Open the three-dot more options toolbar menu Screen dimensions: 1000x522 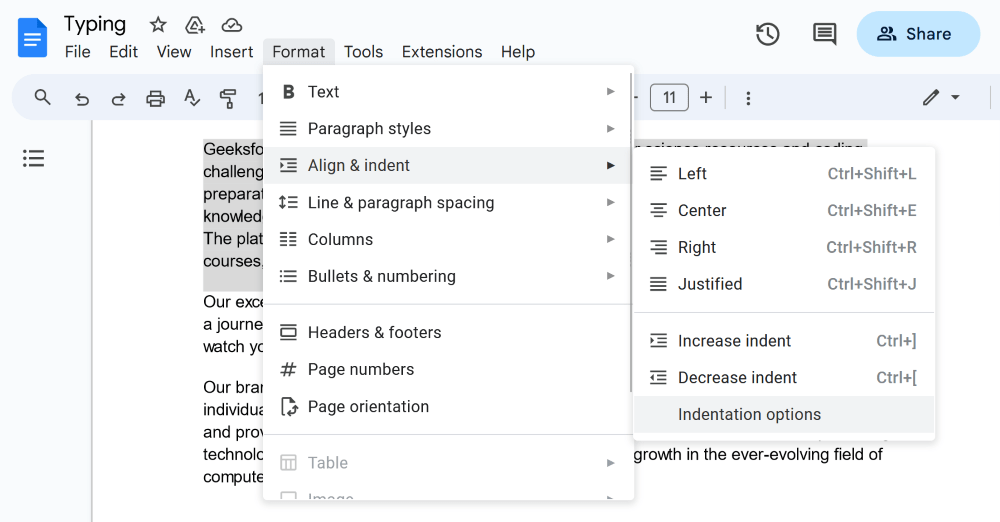pyautogui.click(x=748, y=98)
